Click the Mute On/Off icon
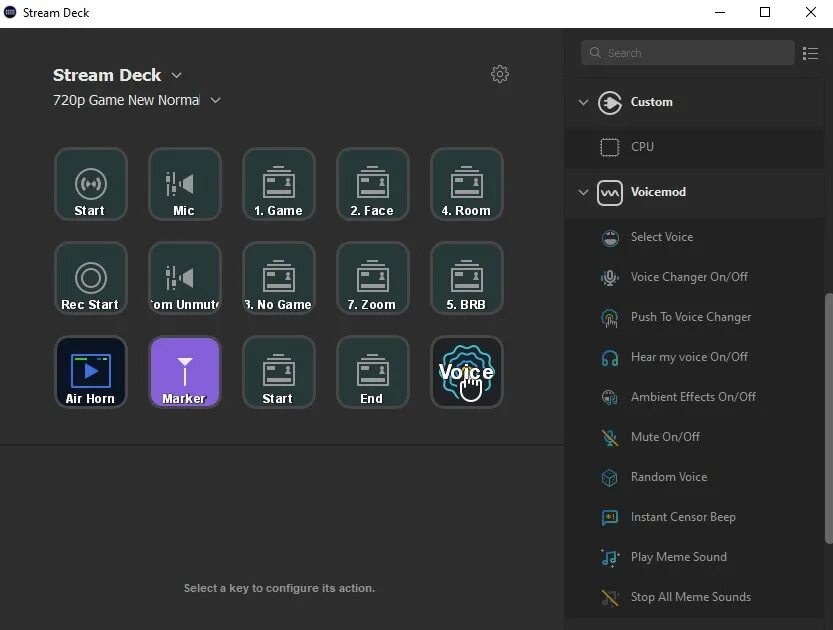 (x=610, y=437)
